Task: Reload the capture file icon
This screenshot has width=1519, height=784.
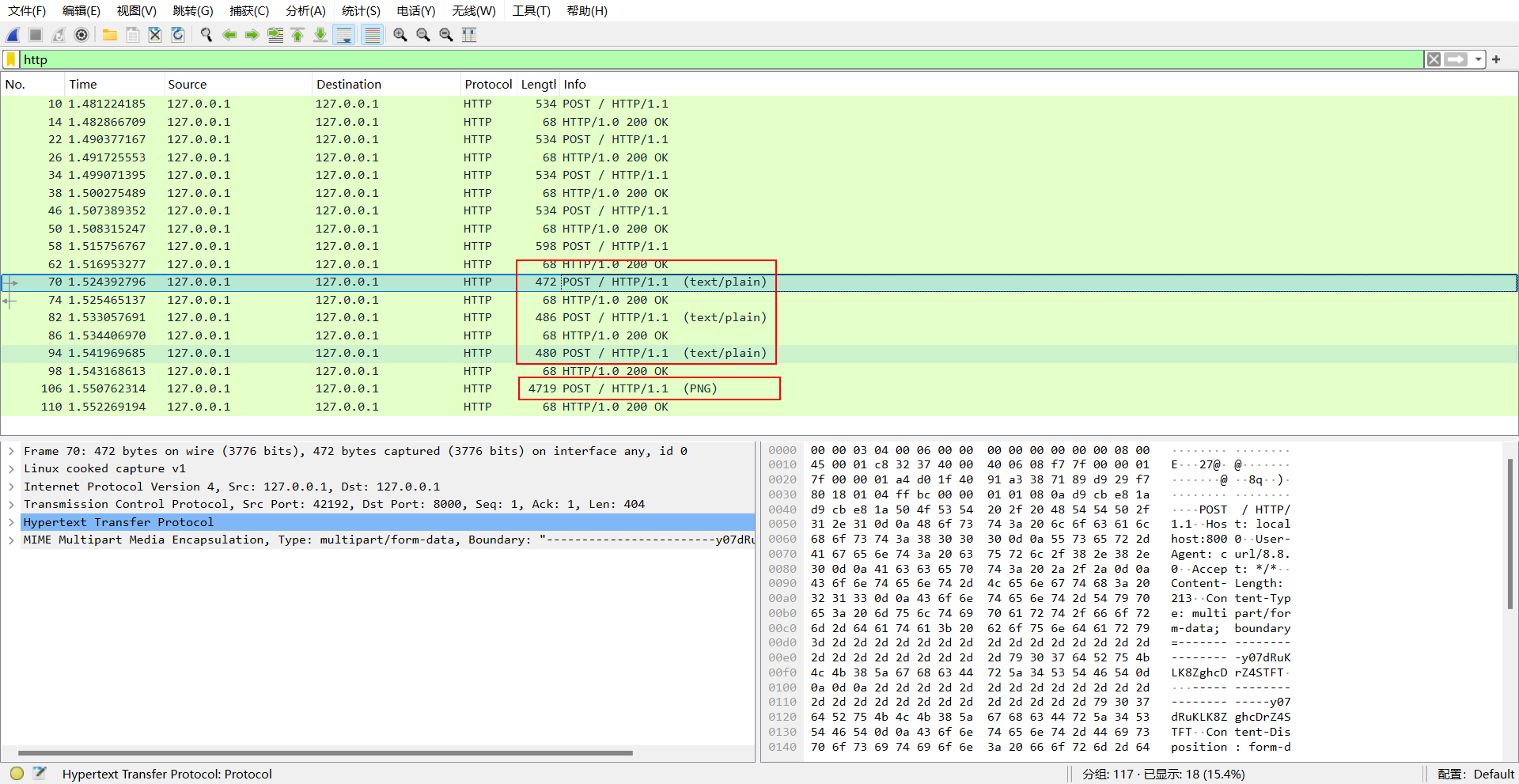Action: pos(178,35)
